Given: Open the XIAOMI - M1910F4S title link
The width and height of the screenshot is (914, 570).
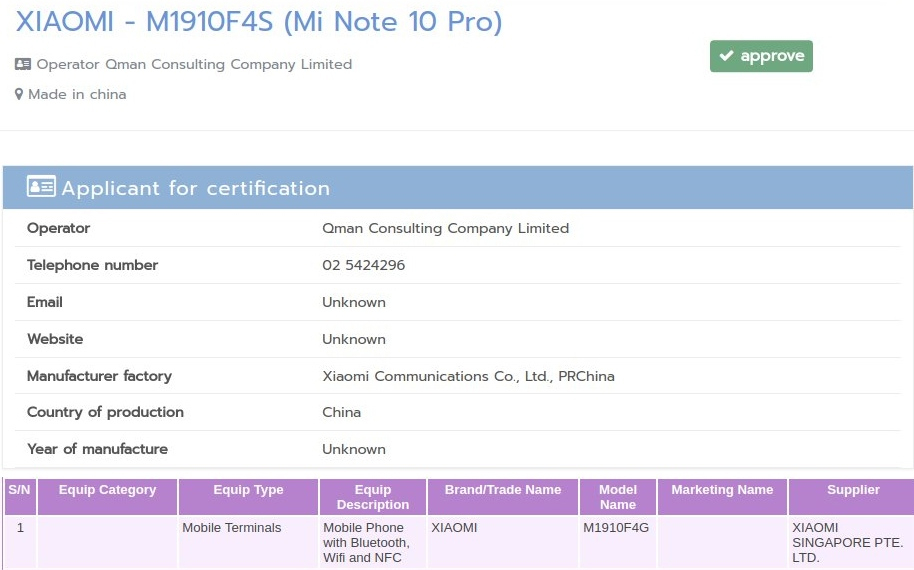Looking at the screenshot, I should point(259,22).
